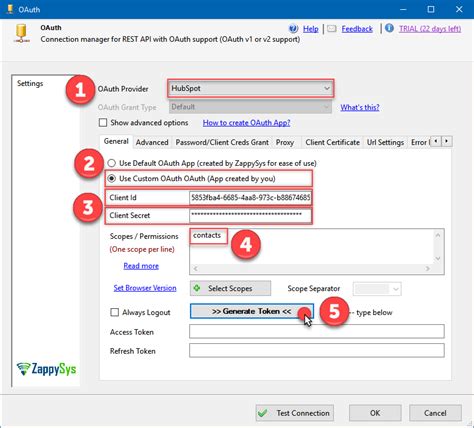The height and width of the screenshot is (428, 474).
Task: Close the OAuth window
Action: 459,9
